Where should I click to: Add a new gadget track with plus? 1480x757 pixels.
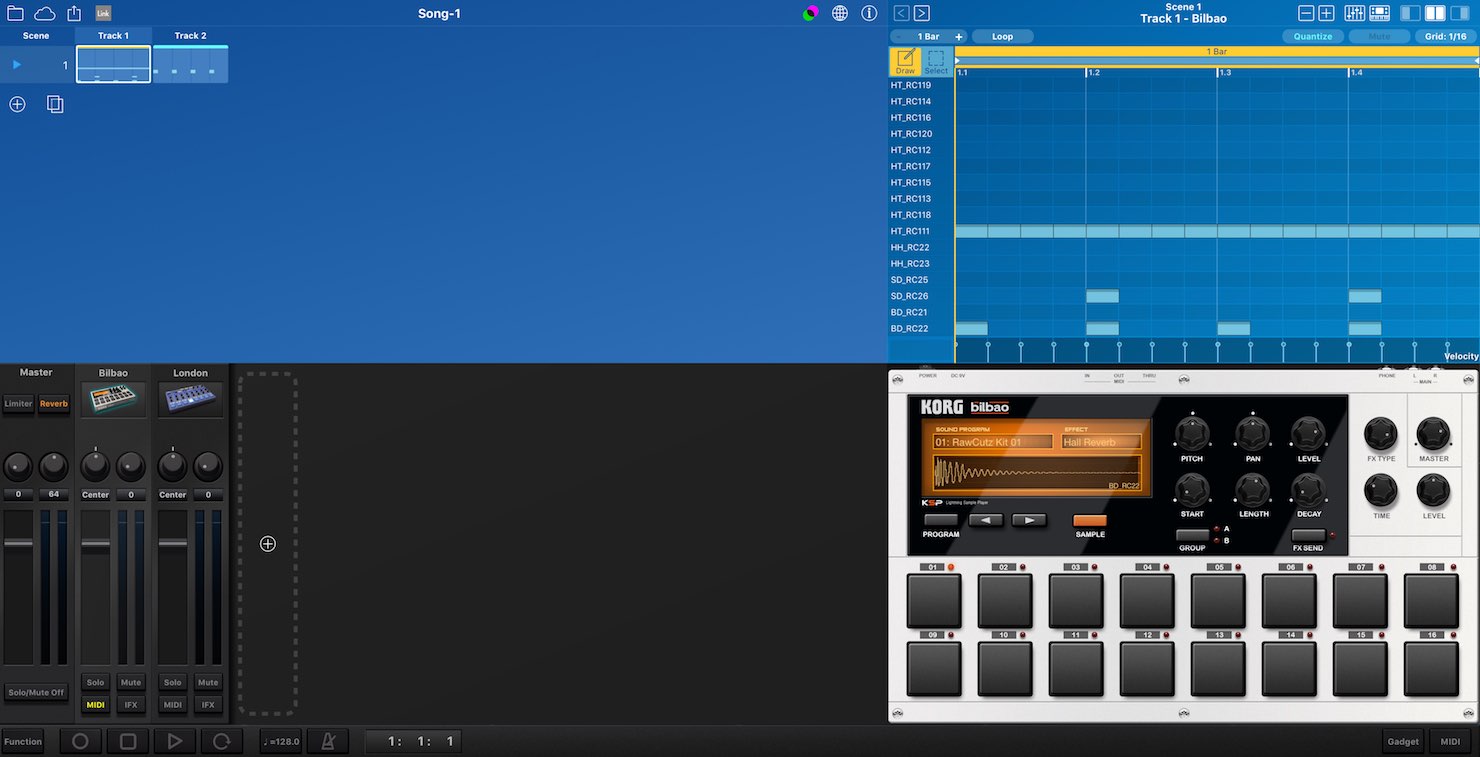[268, 544]
